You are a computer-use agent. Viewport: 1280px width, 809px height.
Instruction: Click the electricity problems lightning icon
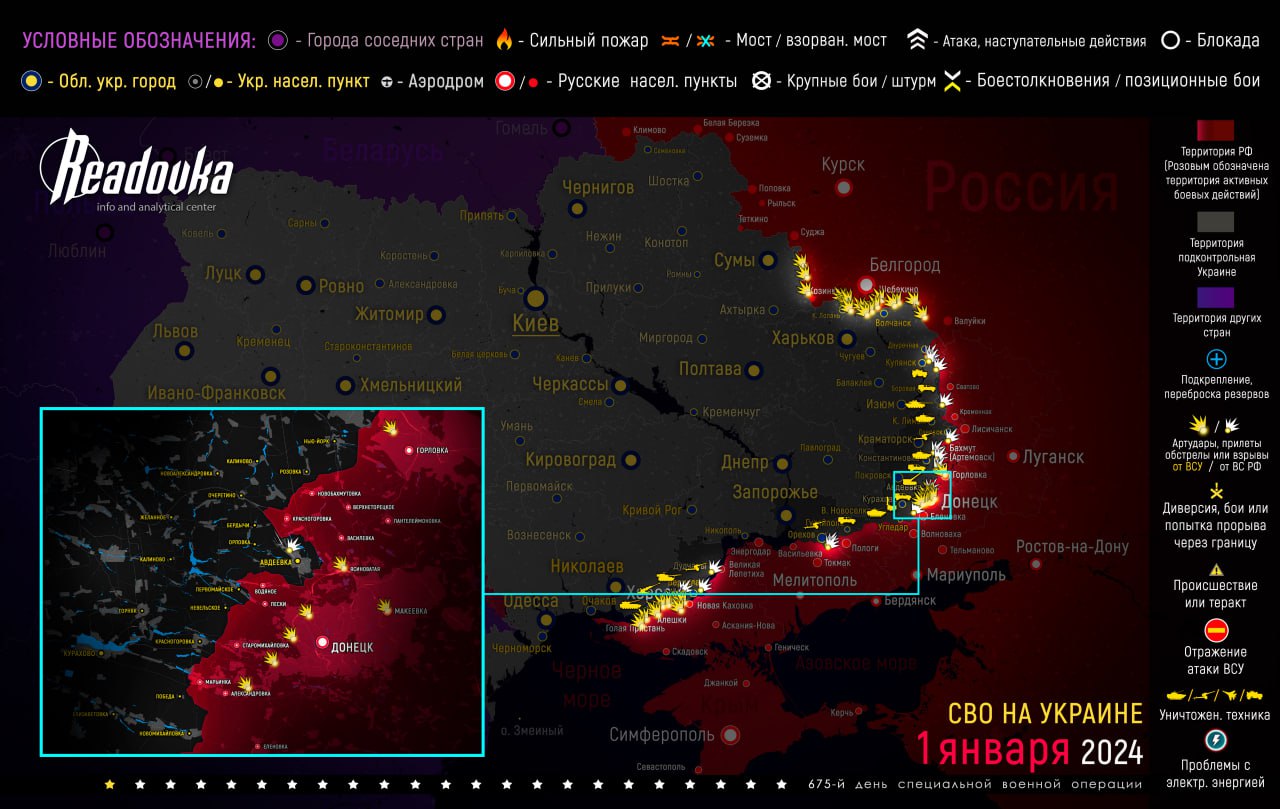coord(1216,740)
